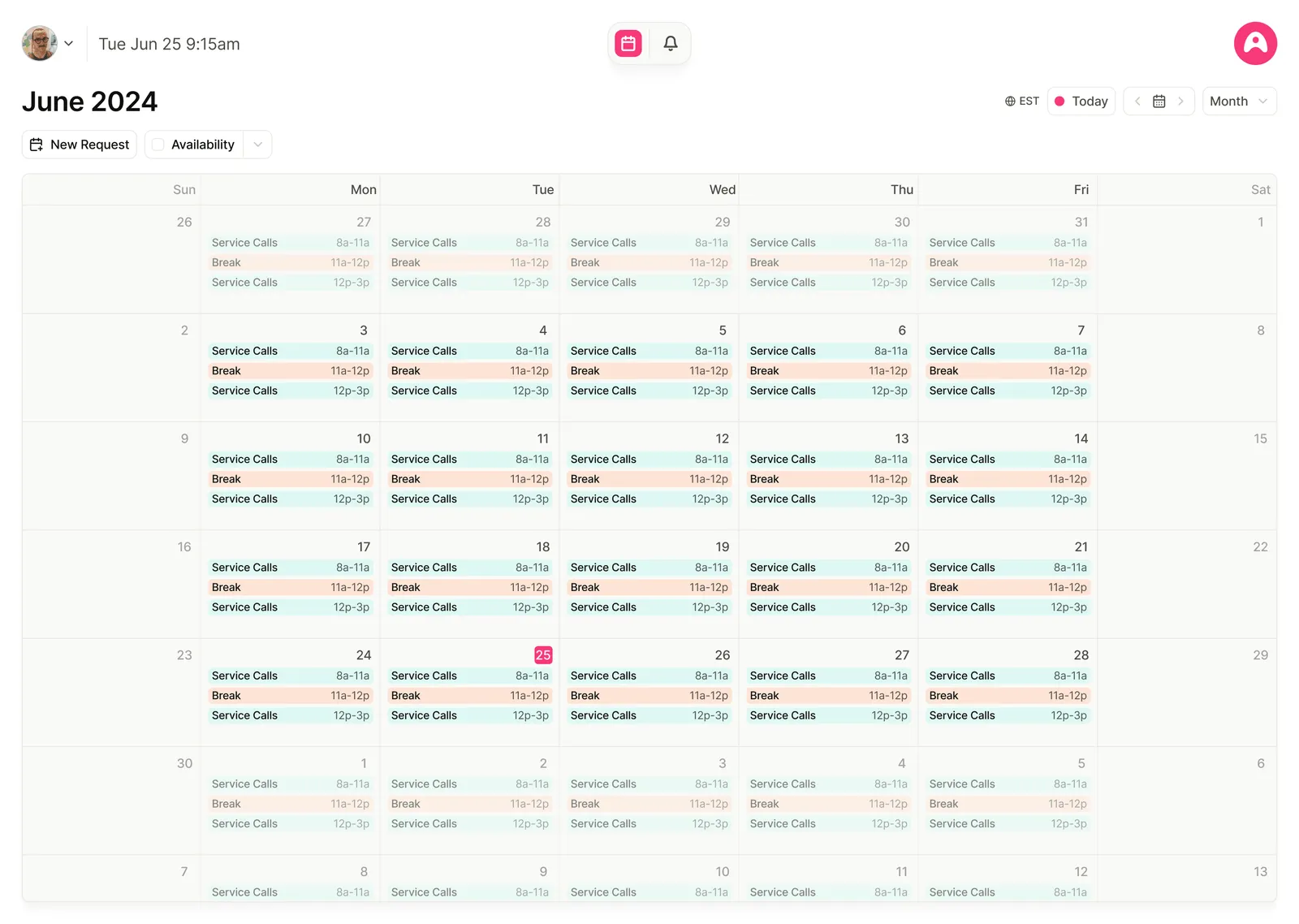Go to next month arrow

pos(1180,101)
